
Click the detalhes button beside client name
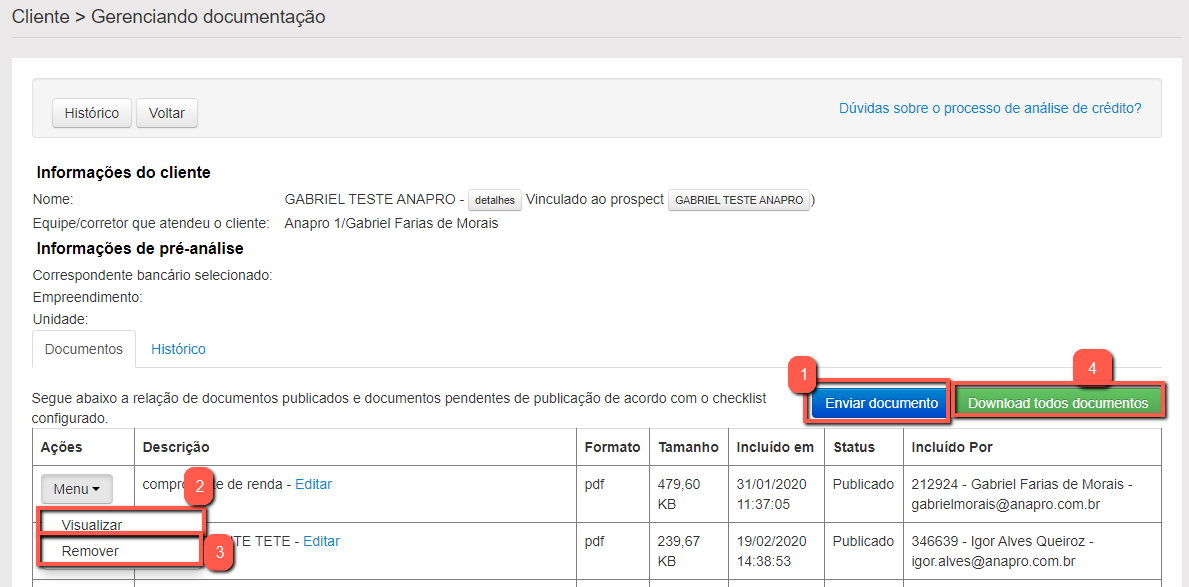(495, 200)
